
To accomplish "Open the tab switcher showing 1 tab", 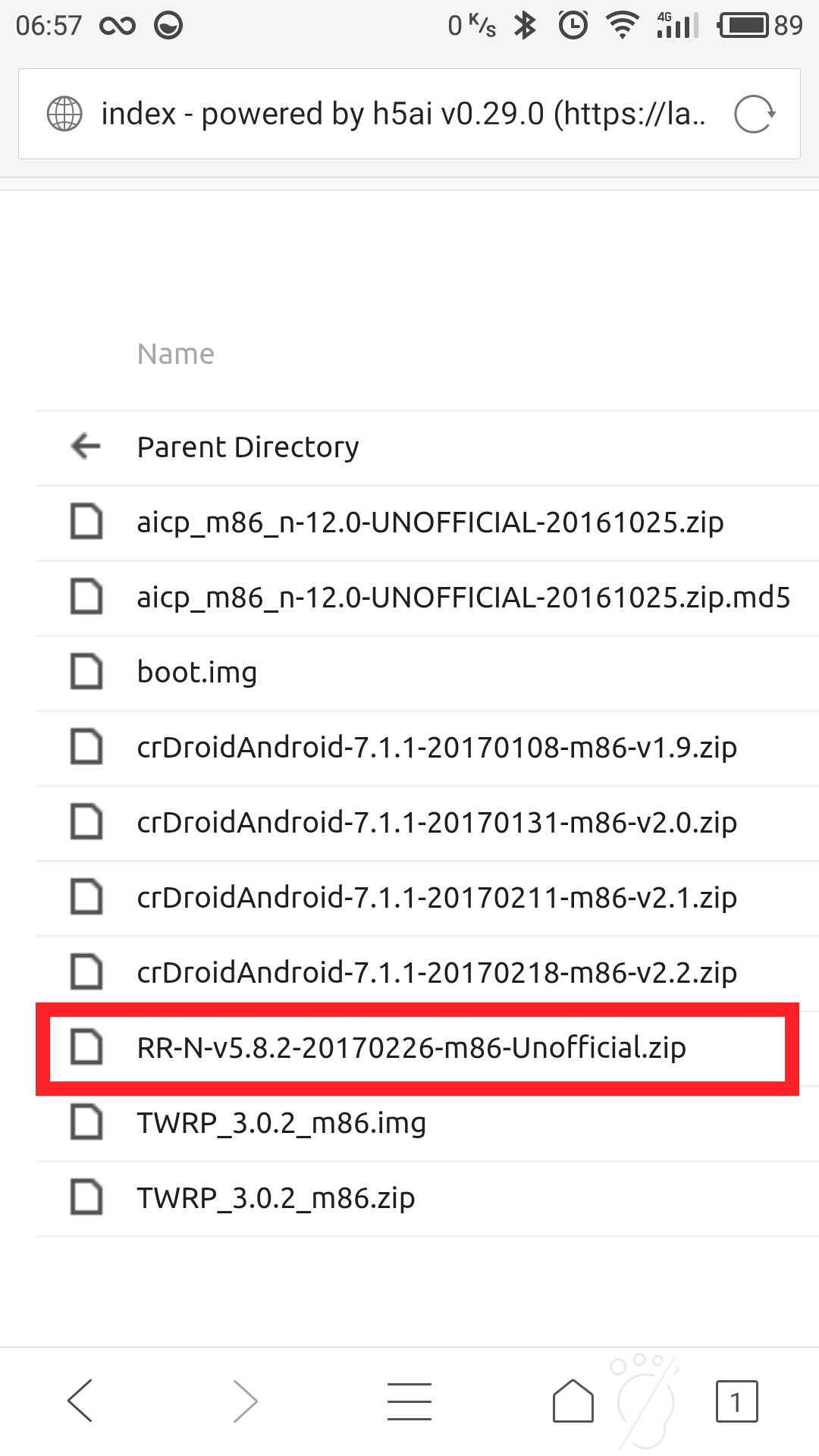I will pos(736,1401).
